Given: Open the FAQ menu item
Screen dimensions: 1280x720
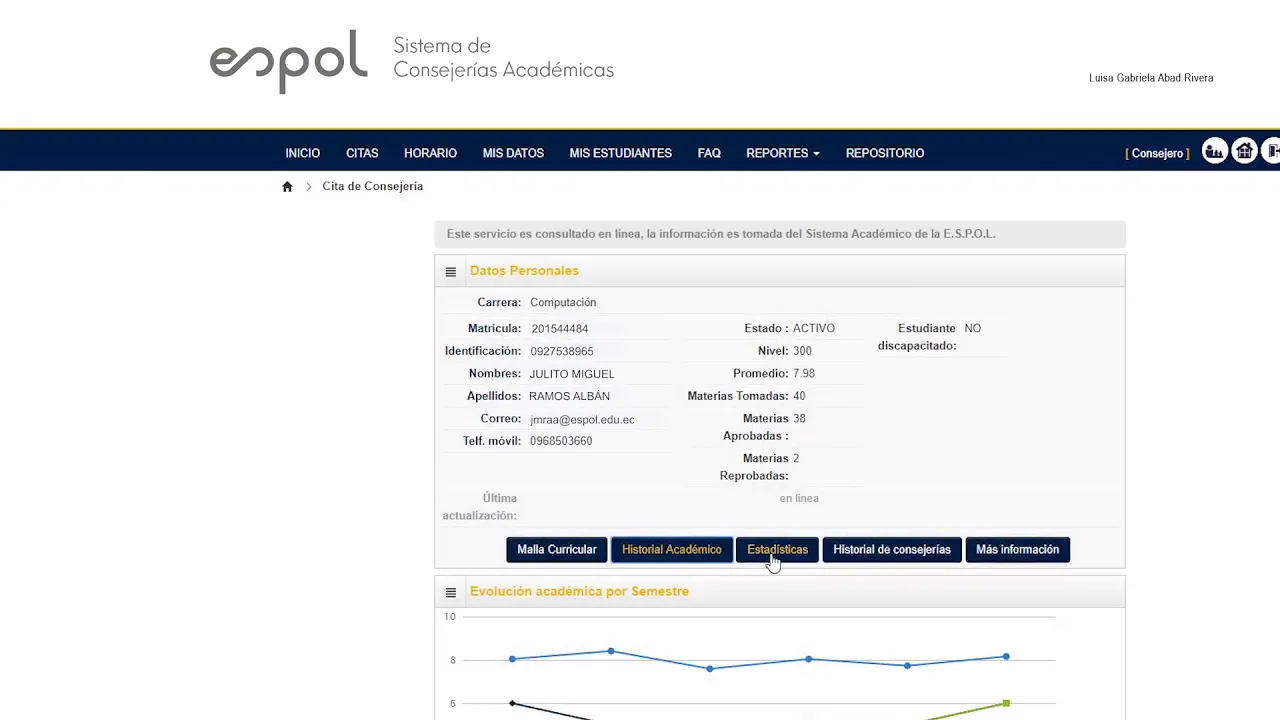Looking at the screenshot, I should 709,153.
